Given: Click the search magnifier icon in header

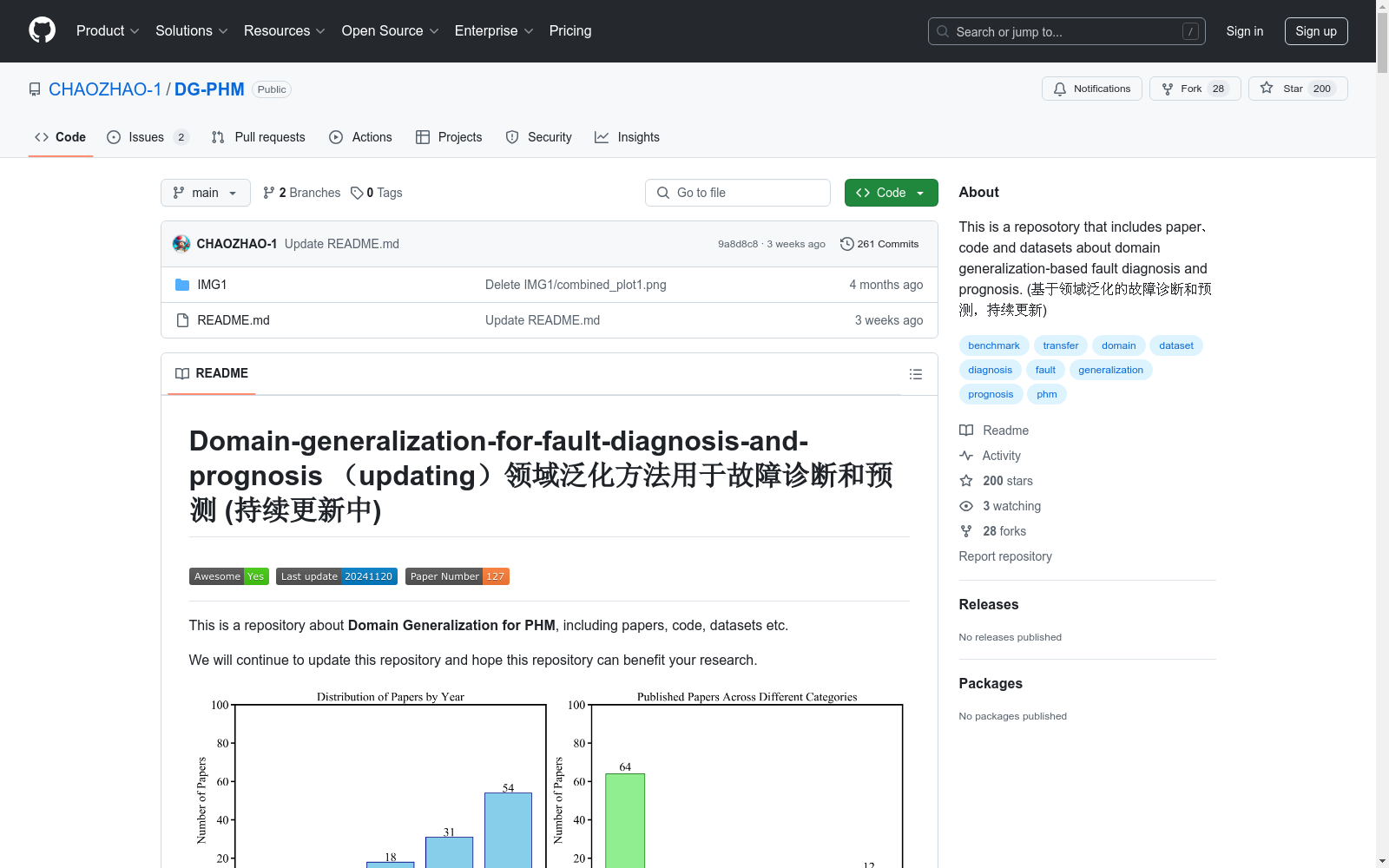Looking at the screenshot, I should pos(943,31).
